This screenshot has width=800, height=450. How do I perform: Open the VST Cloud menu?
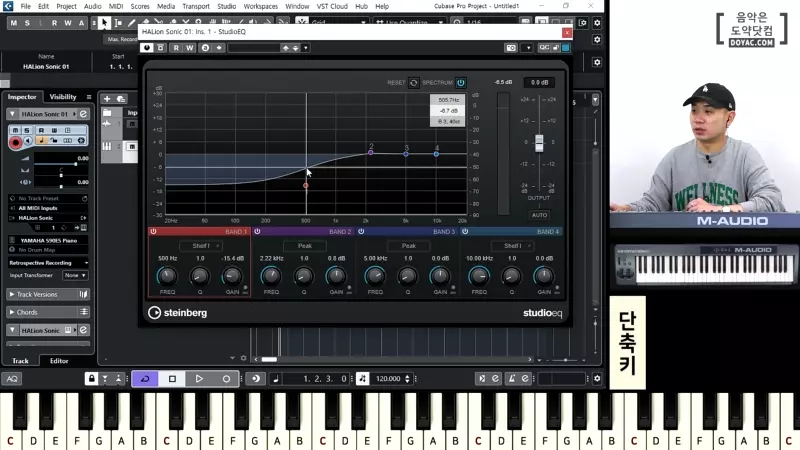pyautogui.click(x=332, y=6)
